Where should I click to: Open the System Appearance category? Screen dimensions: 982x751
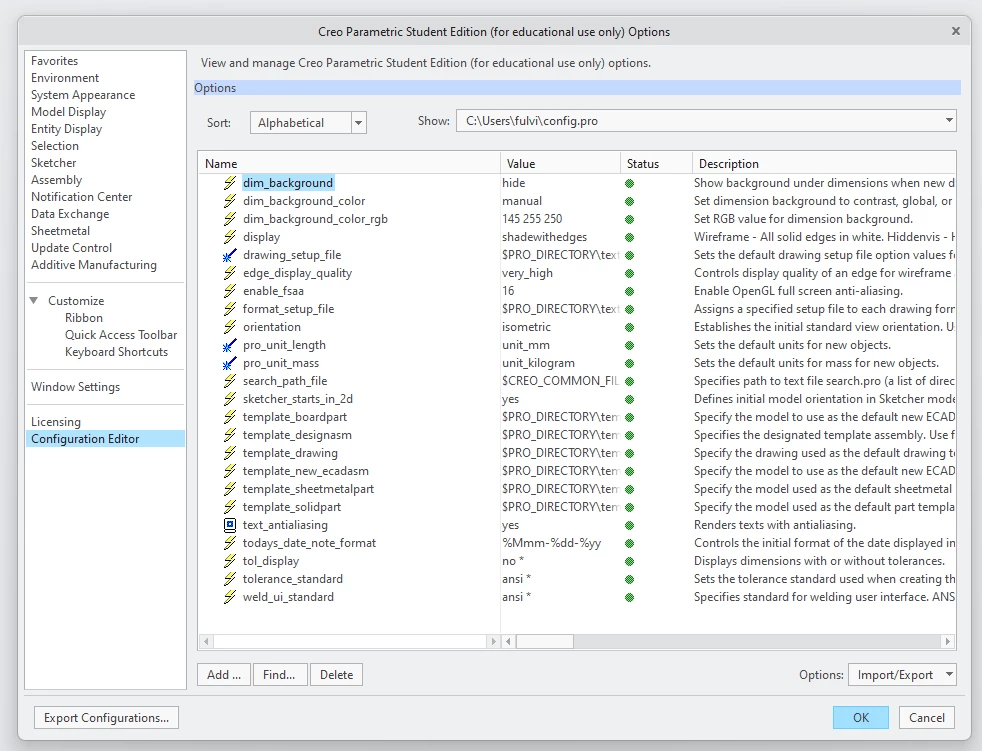[83, 95]
